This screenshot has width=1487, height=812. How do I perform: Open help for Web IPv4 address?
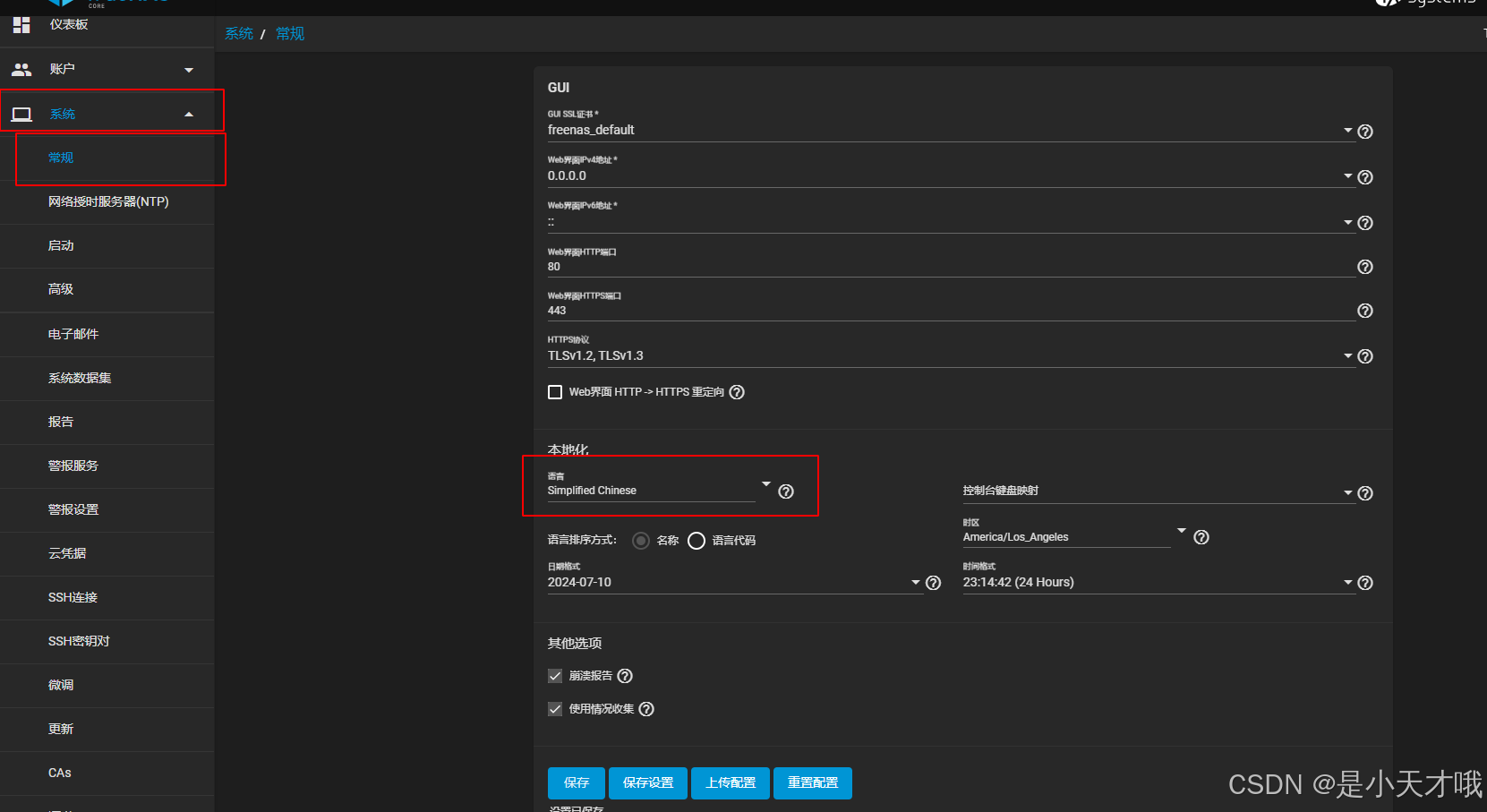coord(1365,177)
